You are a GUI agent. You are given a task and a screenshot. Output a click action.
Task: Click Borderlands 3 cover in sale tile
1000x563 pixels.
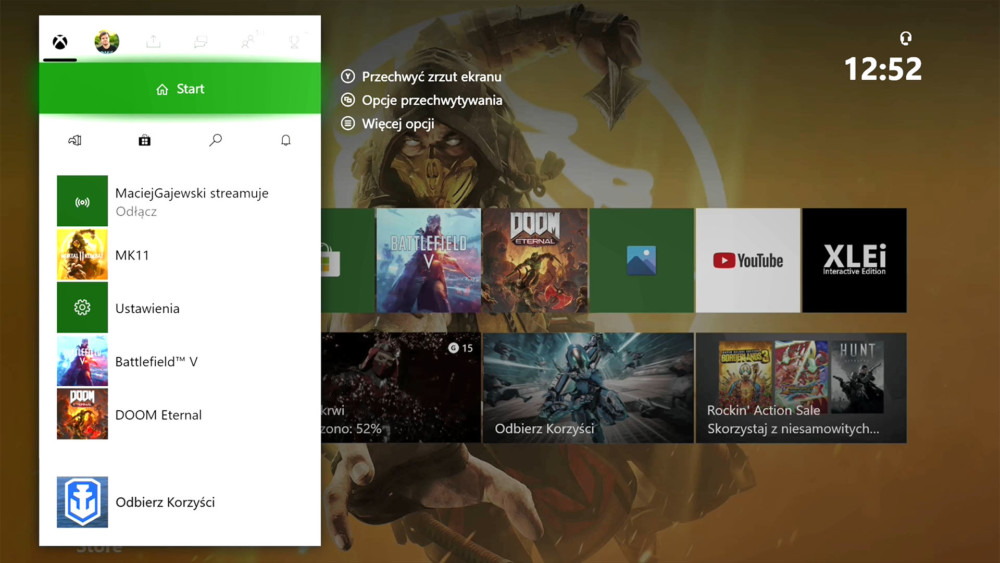tap(746, 376)
